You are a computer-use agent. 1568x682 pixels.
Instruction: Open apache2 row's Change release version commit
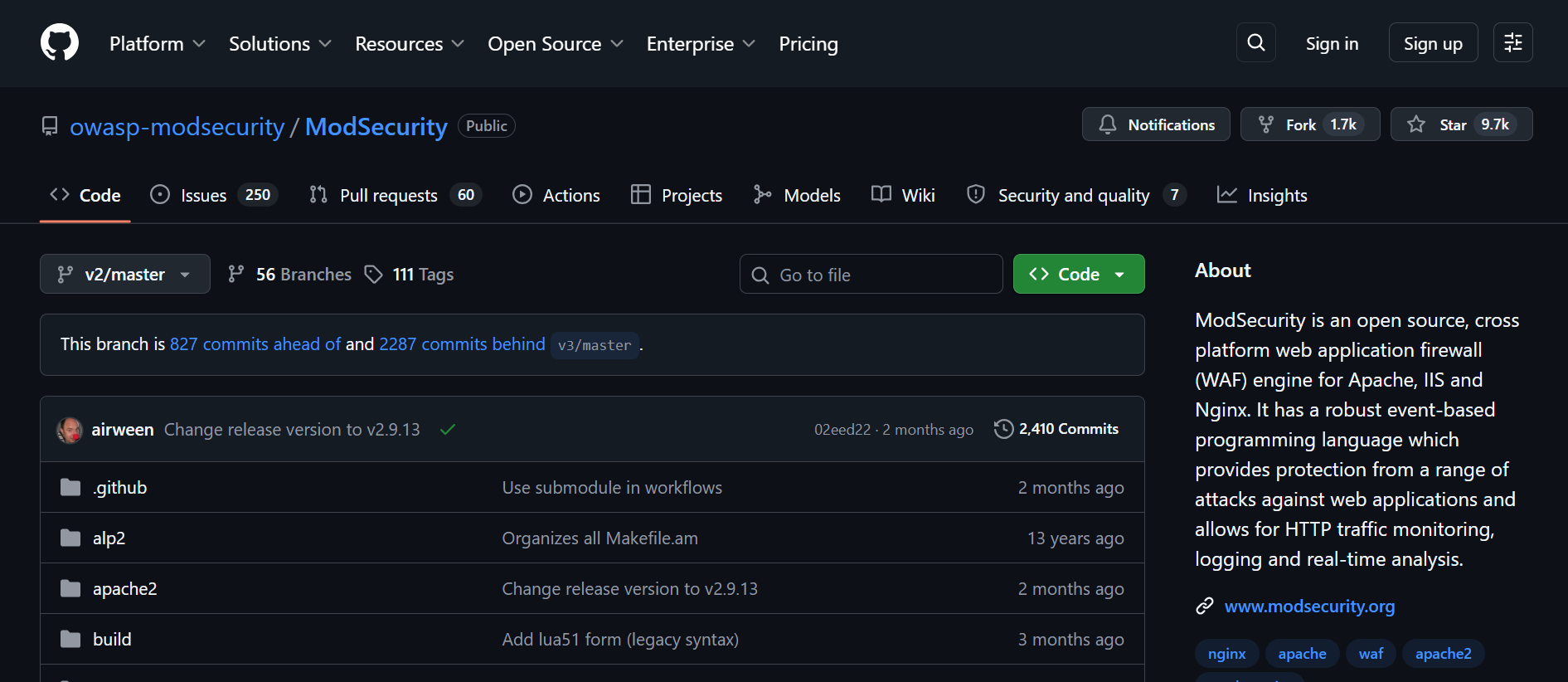[629, 588]
